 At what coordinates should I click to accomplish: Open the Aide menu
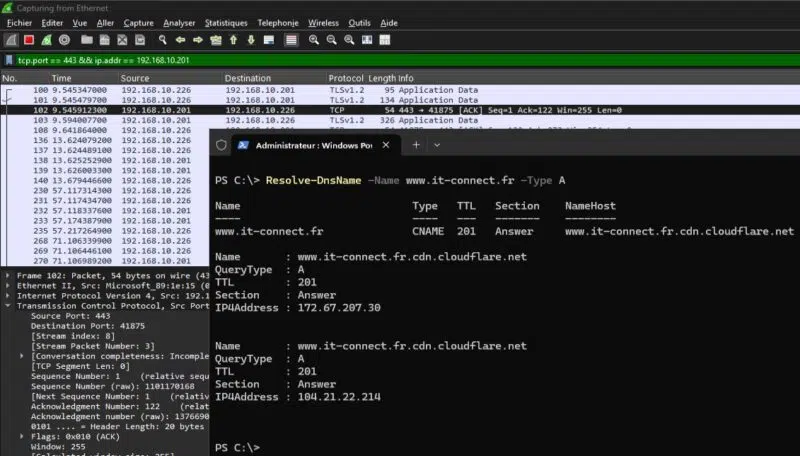(389, 23)
